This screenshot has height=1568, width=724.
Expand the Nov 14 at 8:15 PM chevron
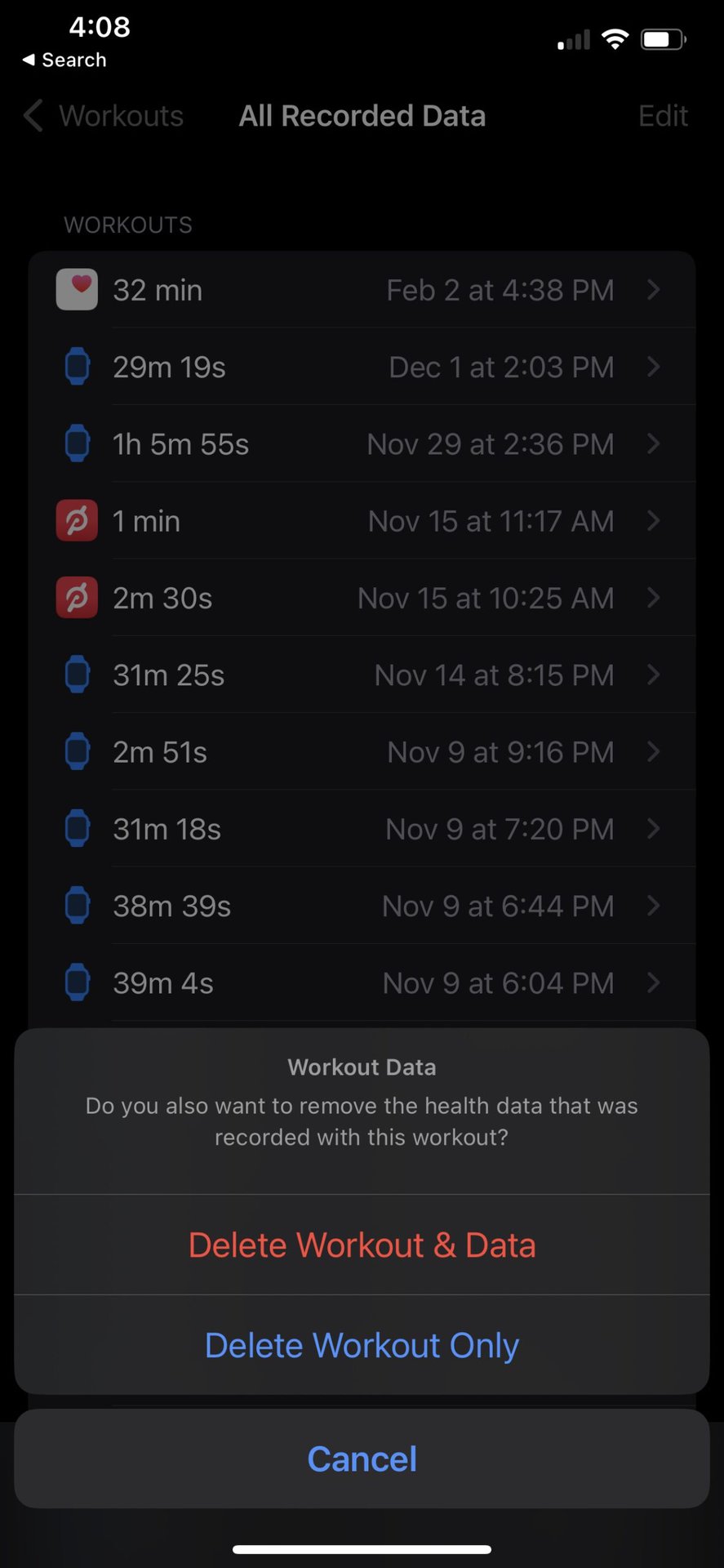click(x=653, y=675)
